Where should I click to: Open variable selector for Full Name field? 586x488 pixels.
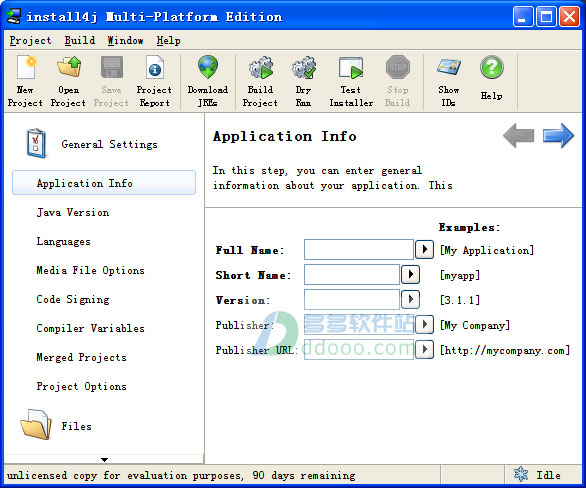(424, 249)
